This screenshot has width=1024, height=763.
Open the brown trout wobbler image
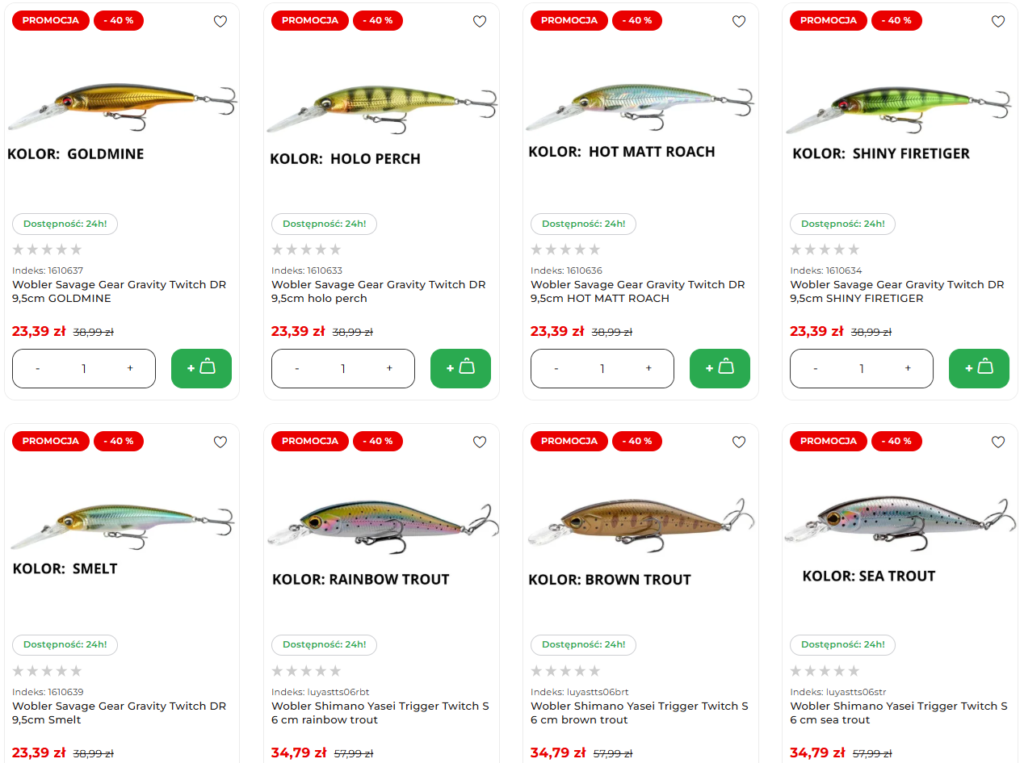(x=640, y=524)
